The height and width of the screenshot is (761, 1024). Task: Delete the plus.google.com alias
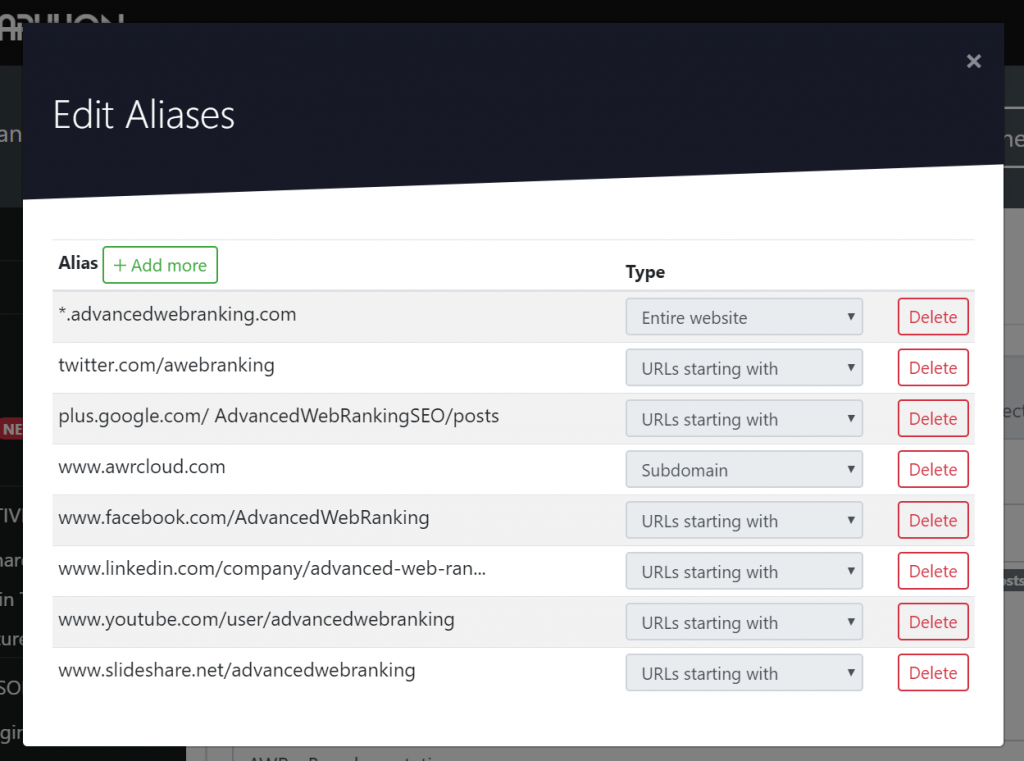point(933,419)
